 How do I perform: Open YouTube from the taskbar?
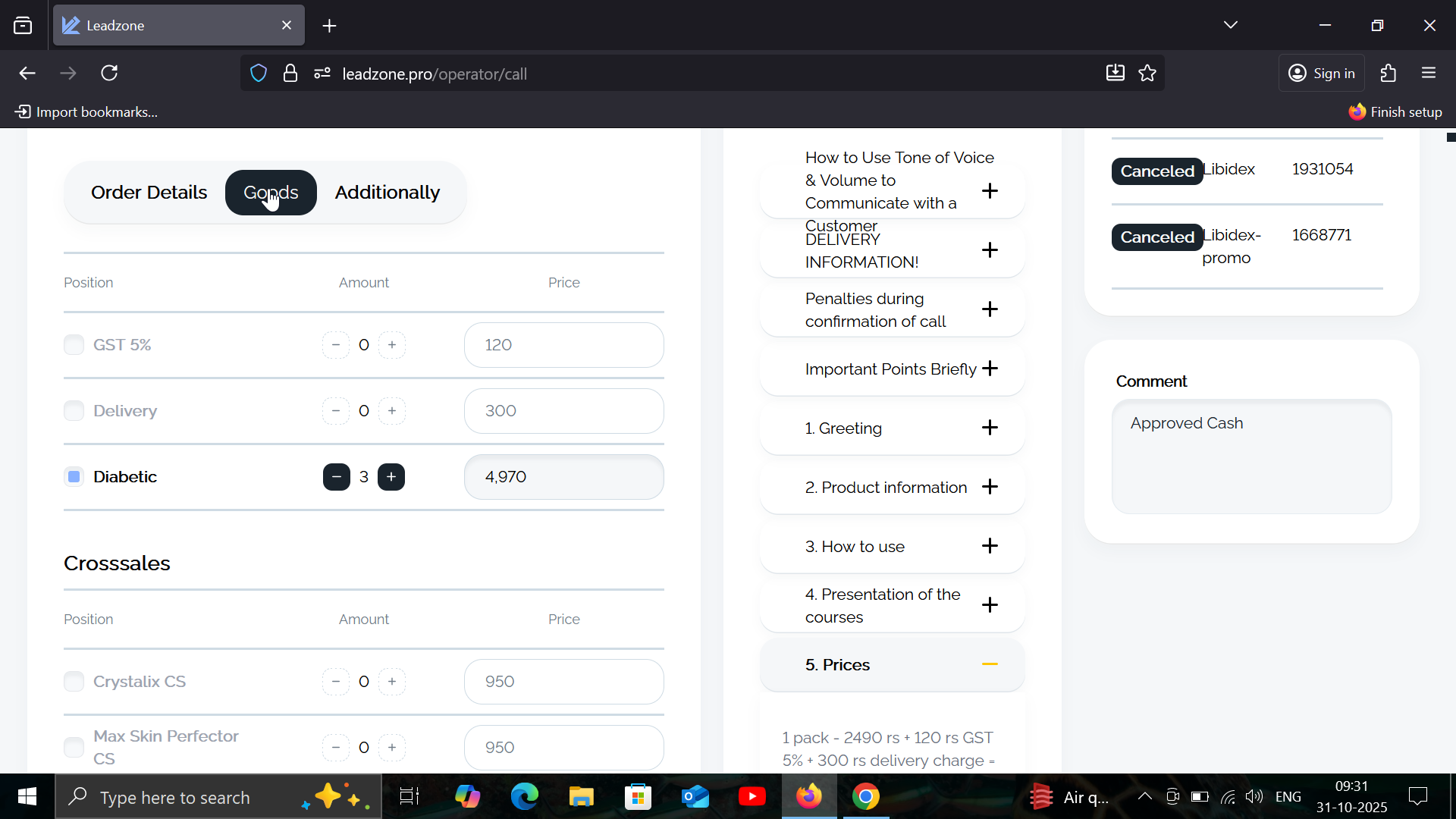752,797
